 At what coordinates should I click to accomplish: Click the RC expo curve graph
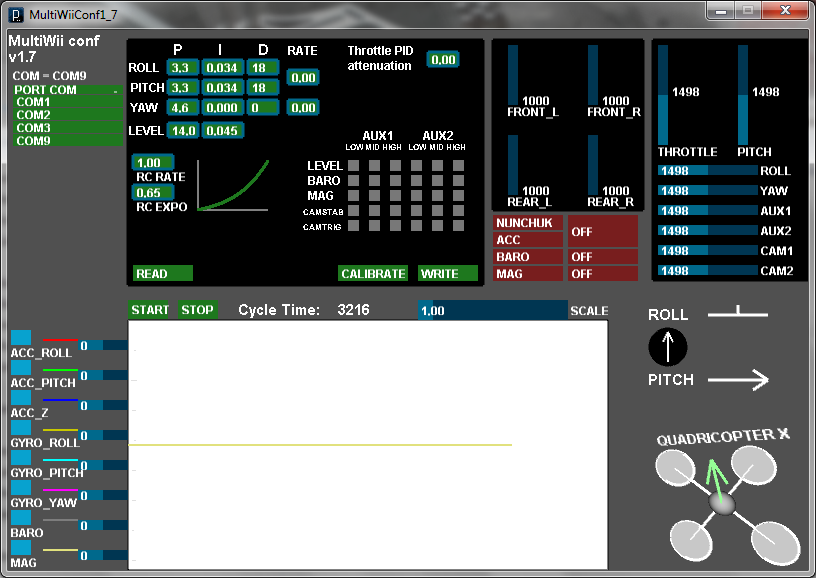pyautogui.click(x=233, y=185)
